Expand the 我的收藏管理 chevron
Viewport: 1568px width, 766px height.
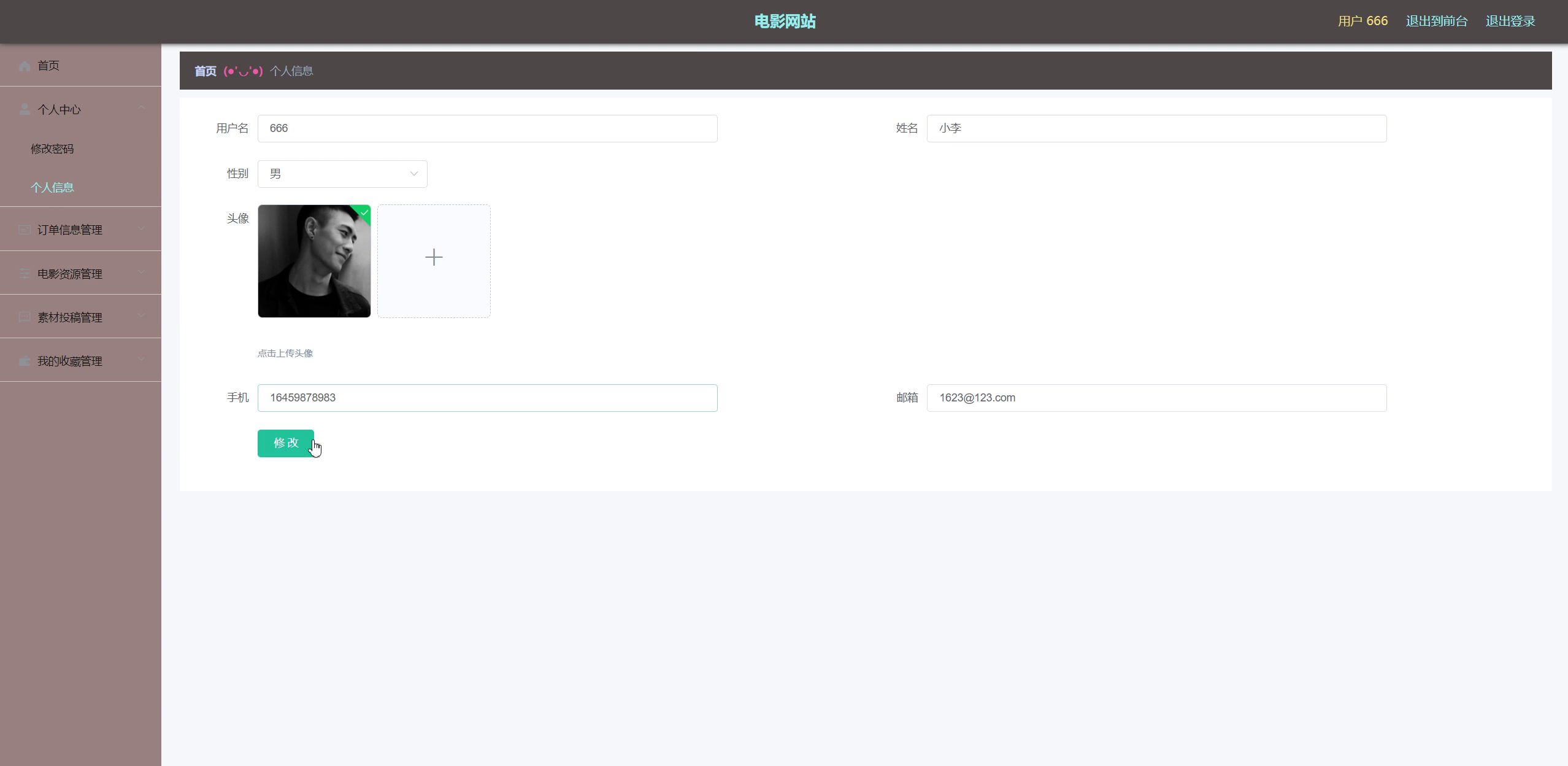[x=142, y=359]
